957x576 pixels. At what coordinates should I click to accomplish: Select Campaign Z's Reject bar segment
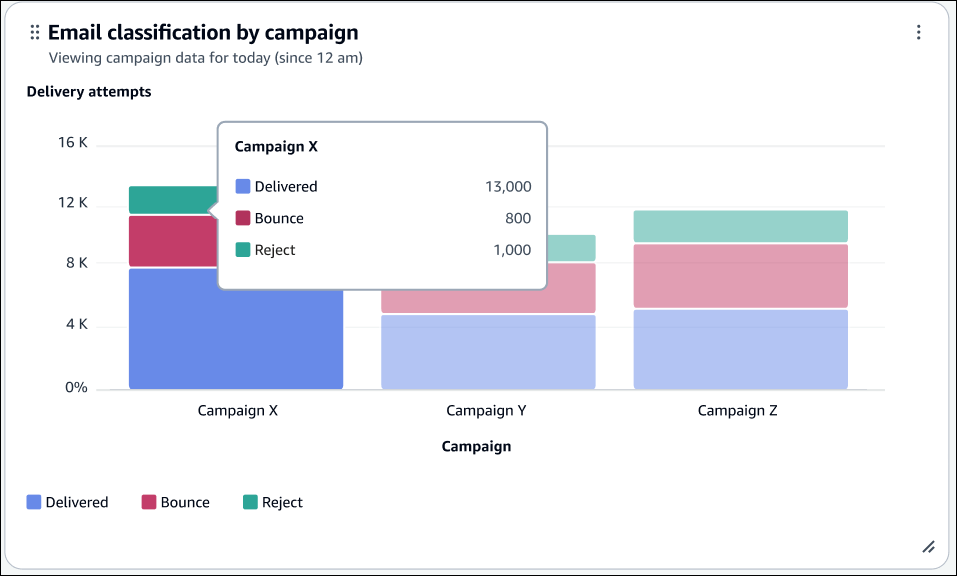click(740, 226)
